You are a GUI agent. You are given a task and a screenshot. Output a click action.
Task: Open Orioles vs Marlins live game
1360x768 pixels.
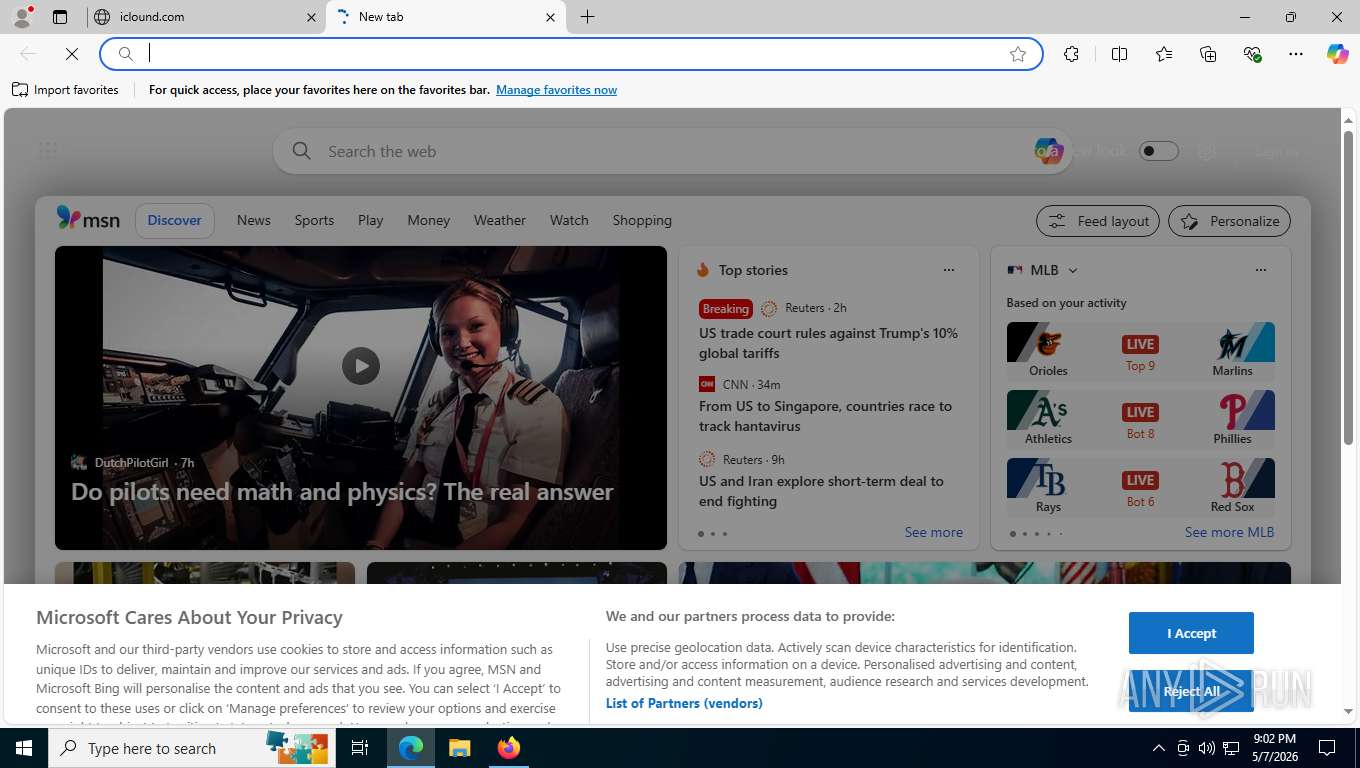point(1141,350)
